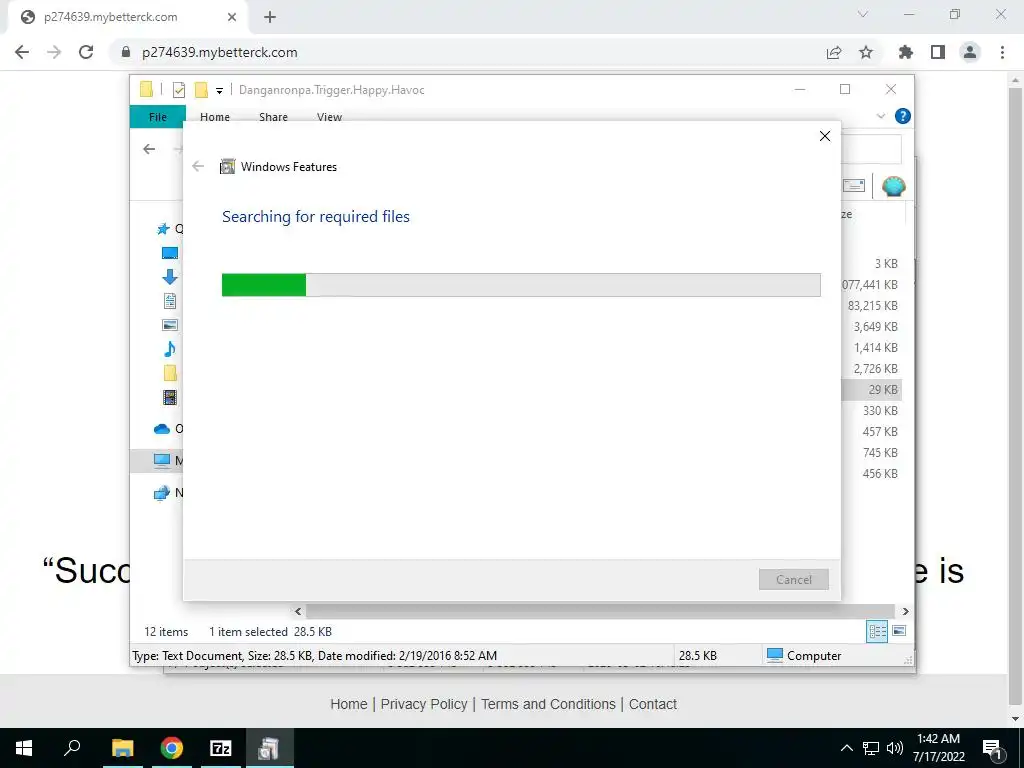Click the lock icon in address bar
Viewport: 1024px width, 768px height.
(x=126, y=52)
